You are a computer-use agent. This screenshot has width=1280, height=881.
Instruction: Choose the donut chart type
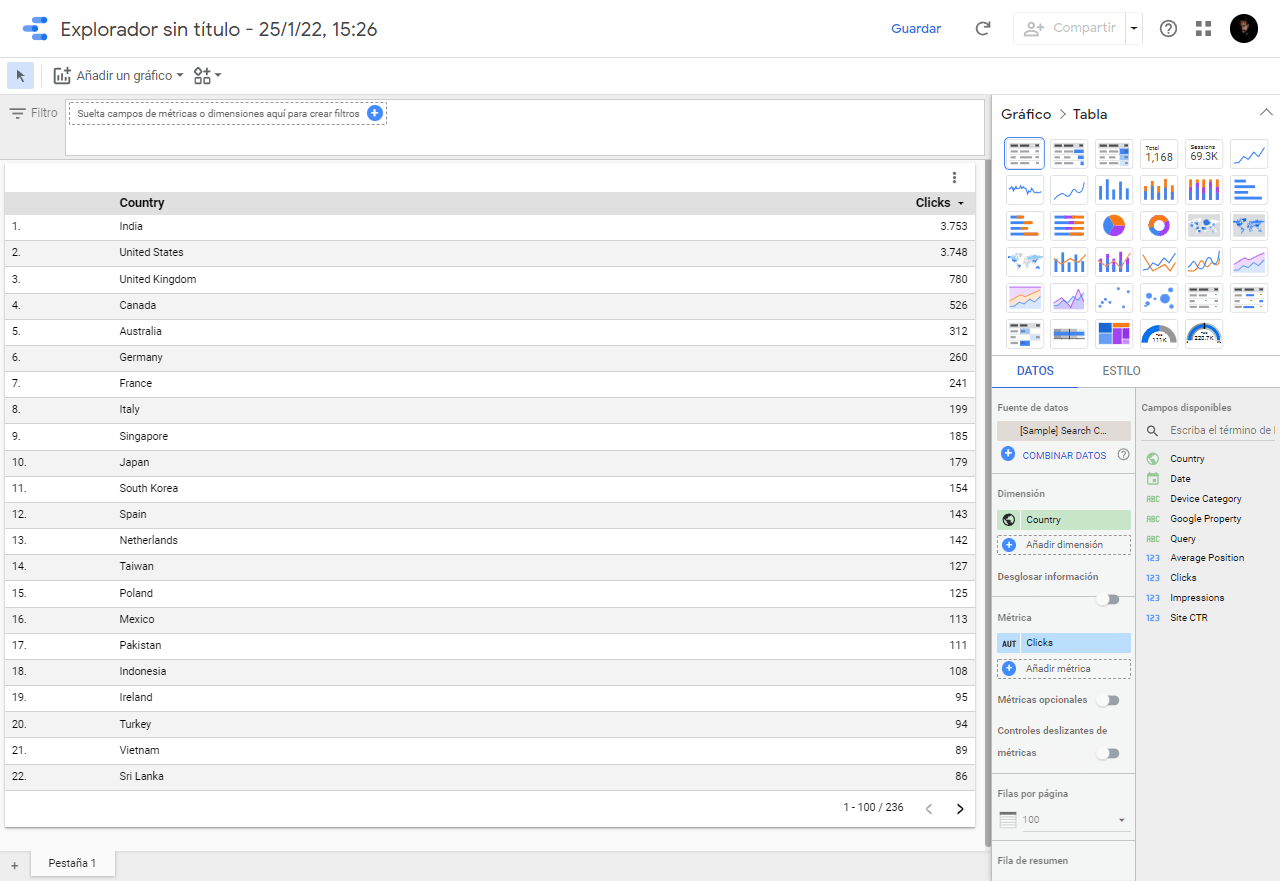[x=1159, y=225]
